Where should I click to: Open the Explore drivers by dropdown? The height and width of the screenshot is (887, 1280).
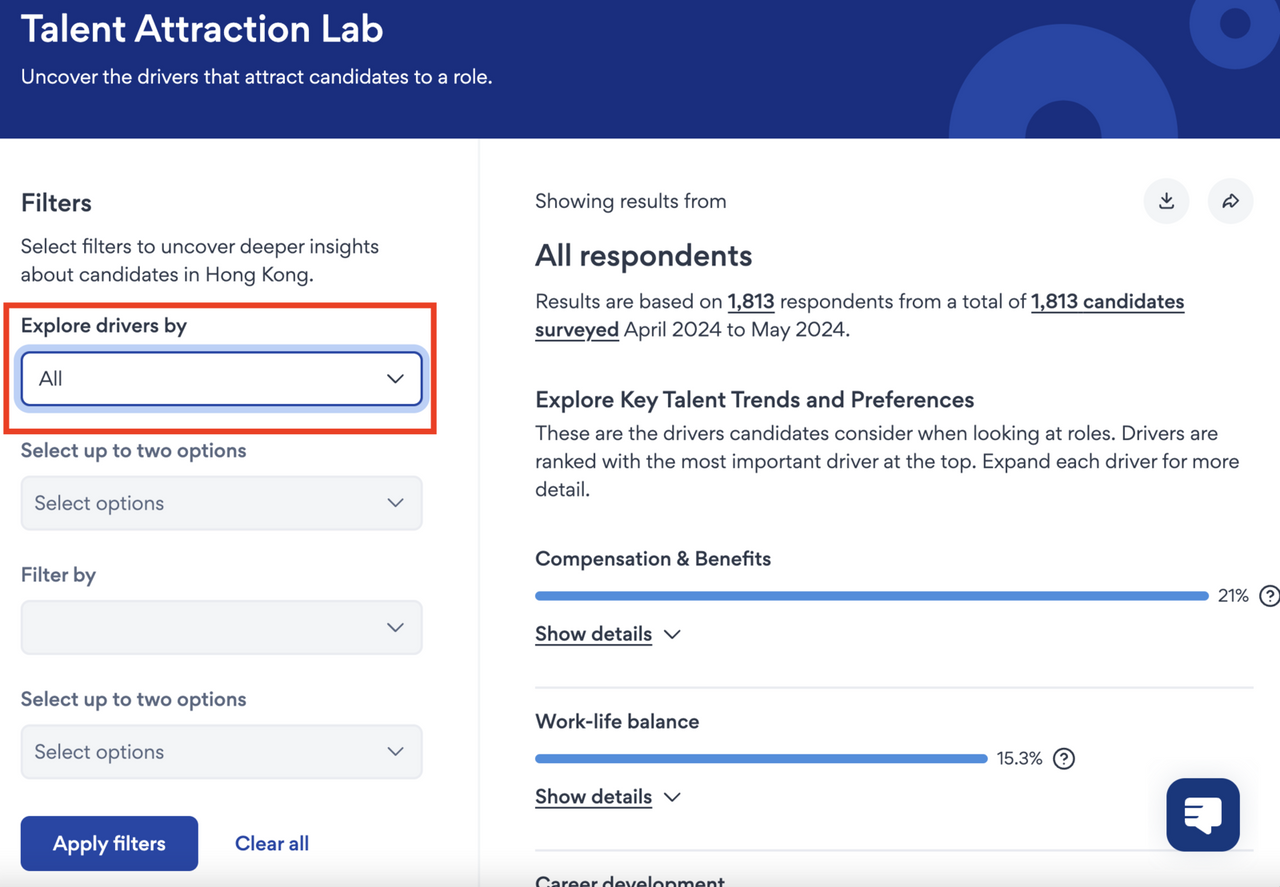[221, 379]
